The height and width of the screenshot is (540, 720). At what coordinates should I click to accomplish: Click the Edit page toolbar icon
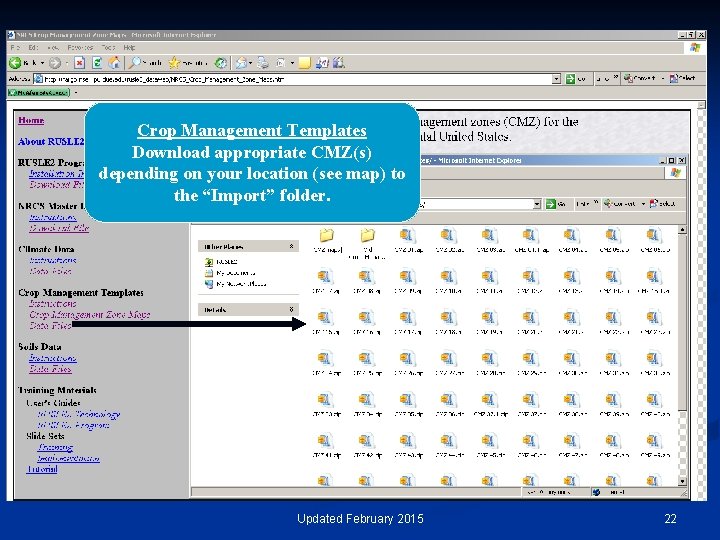coord(281,63)
